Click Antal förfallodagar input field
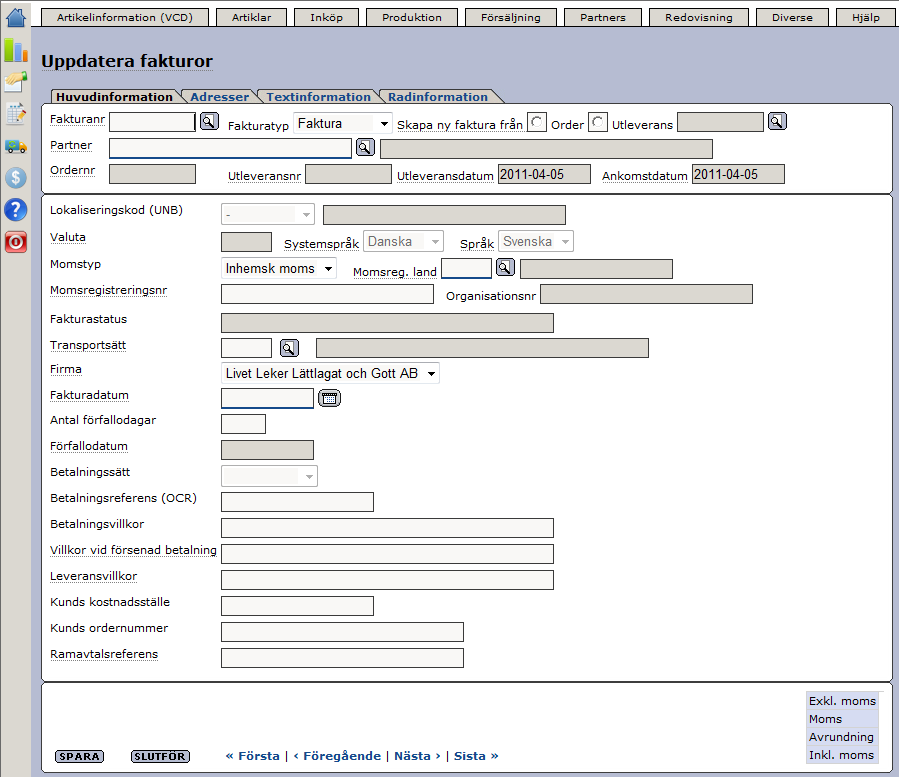The width and height of the screenshot is (899, 777). pyautogui.click(x=244, y=424)
